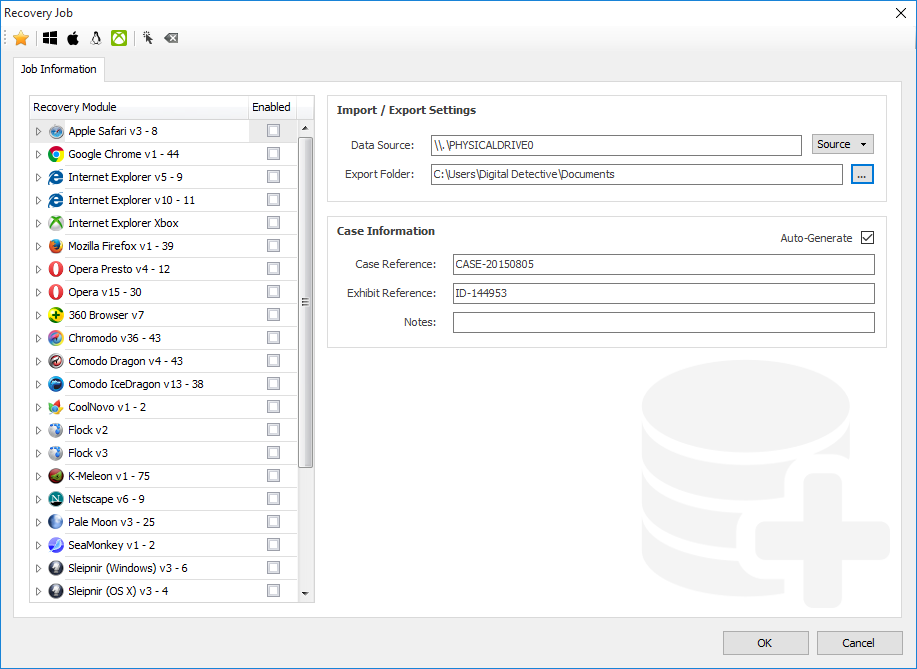The height and width of the screenshot is (669, 917).
Task: Expand the Internet Explorer Xbox node
Action: [x=38, y=223]
